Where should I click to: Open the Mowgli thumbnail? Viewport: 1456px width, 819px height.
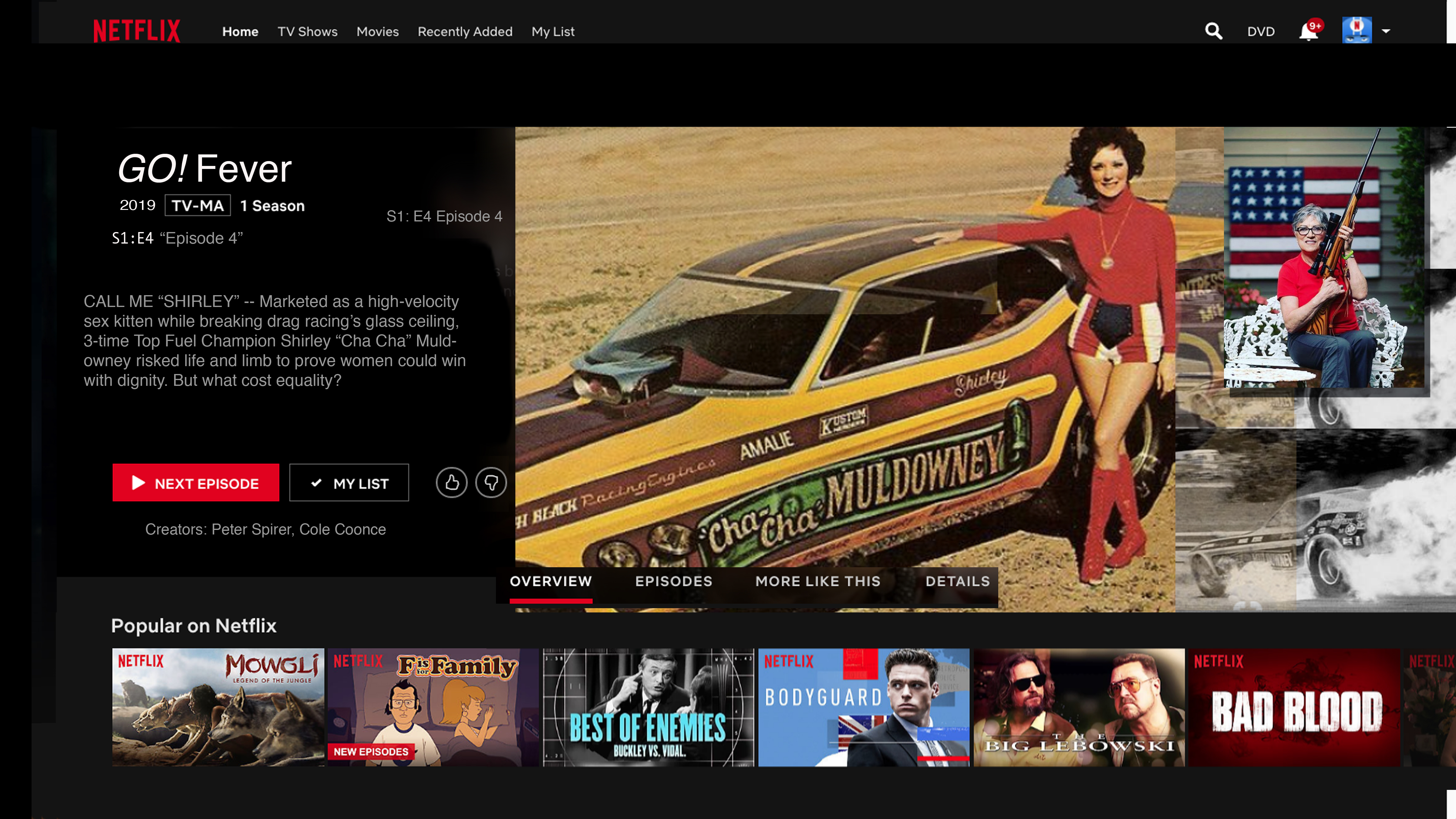pos(217,707)
